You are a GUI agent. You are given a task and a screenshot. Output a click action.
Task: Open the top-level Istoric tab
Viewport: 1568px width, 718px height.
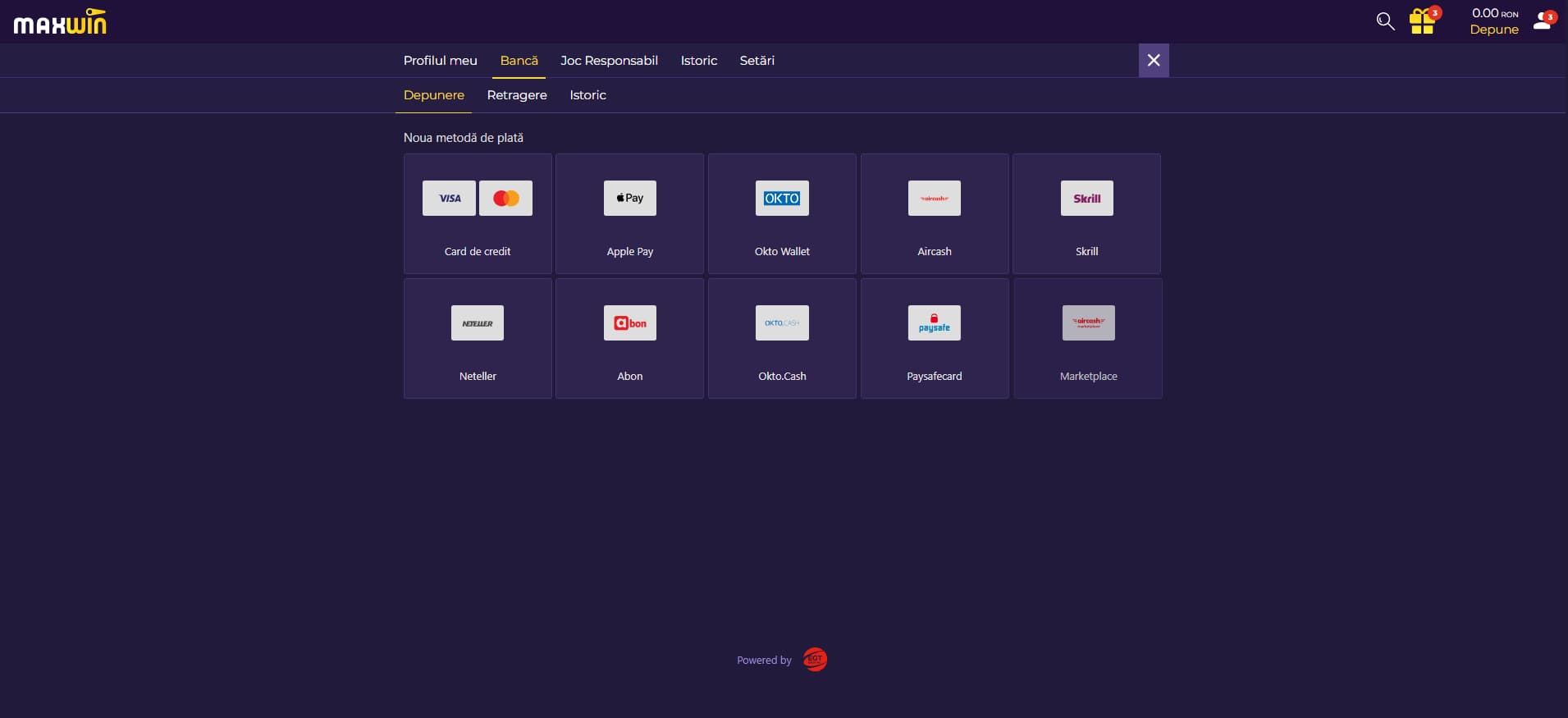[699, 61]
